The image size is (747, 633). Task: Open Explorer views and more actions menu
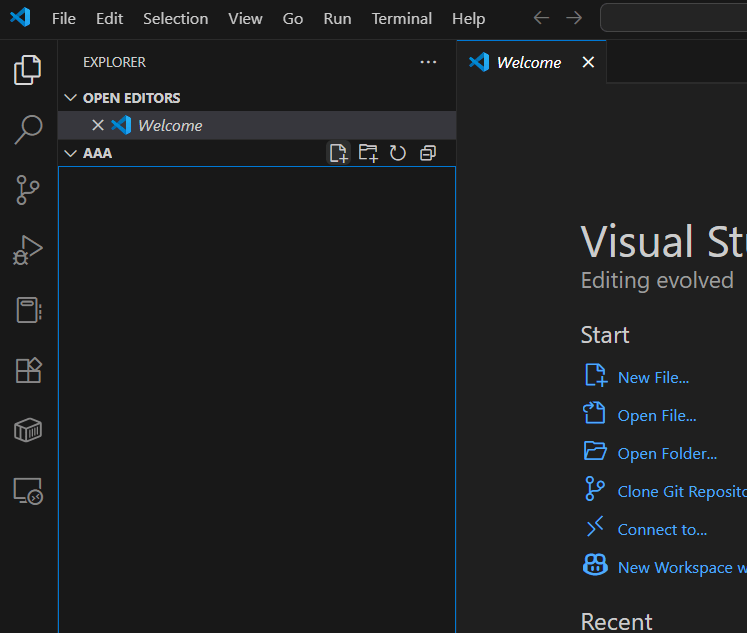click(428, 62)
